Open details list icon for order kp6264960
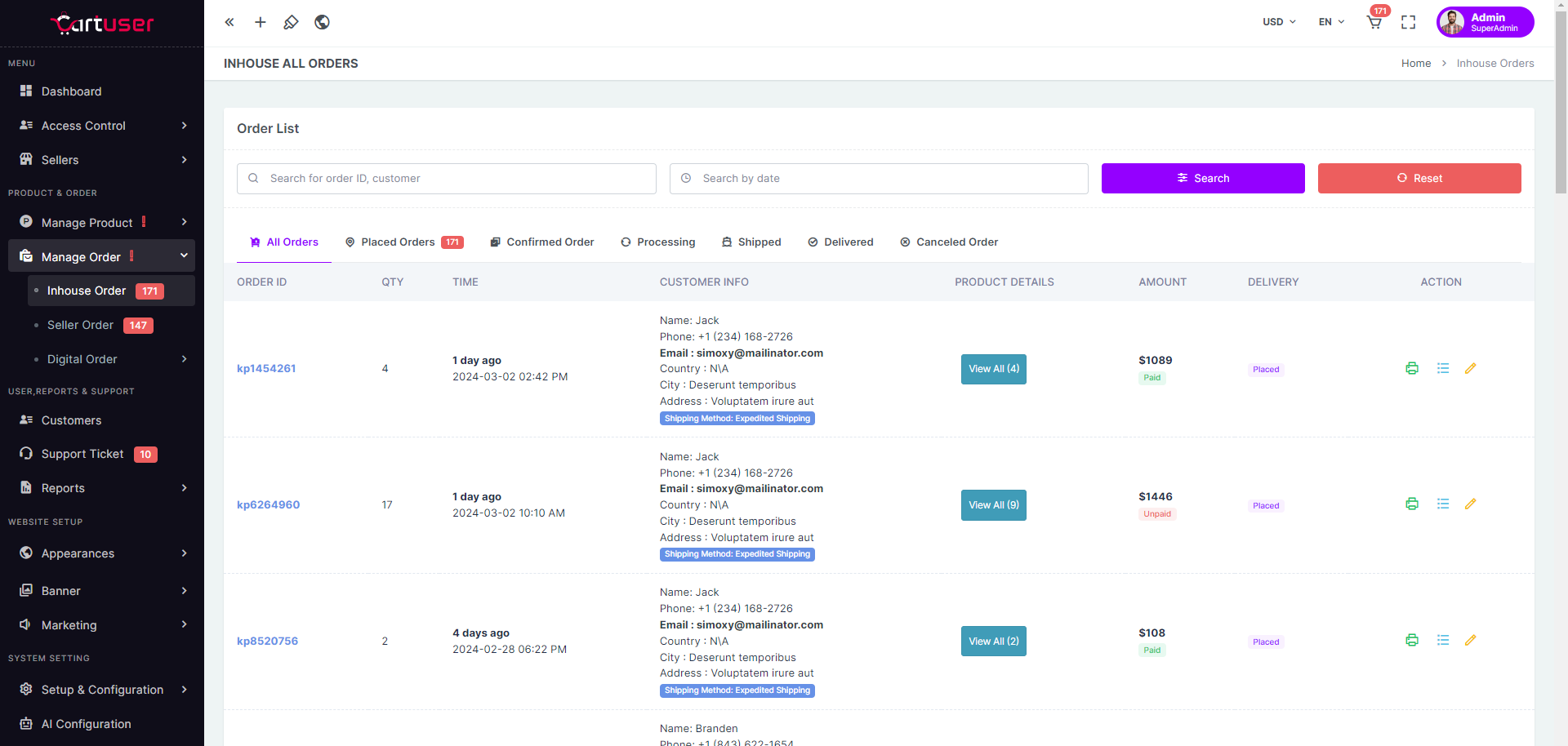This screenshot has height=746, width=1568. pyautogui.click(x=1443, y=504)
